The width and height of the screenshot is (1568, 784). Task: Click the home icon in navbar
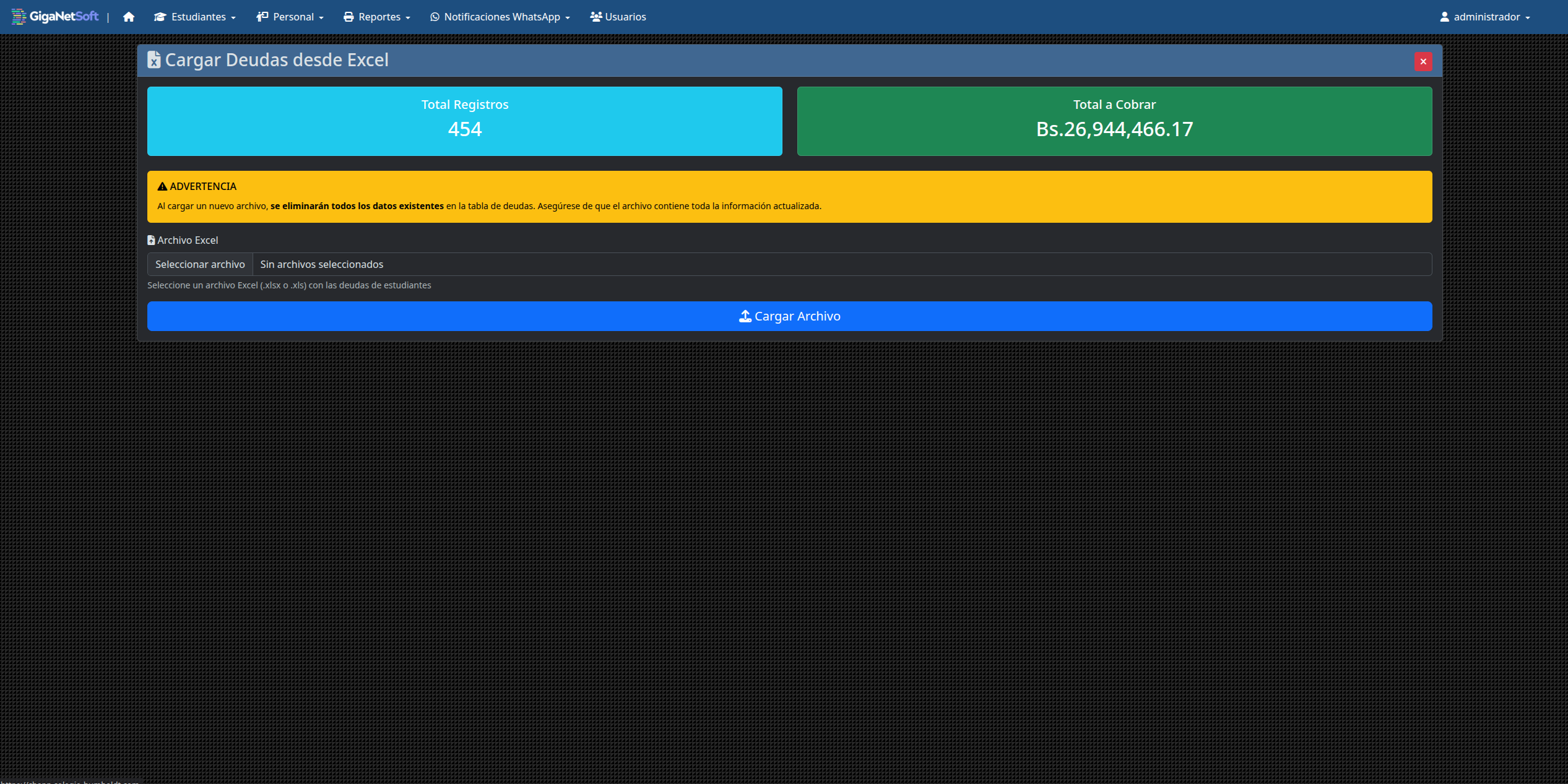pyautogui.click(x=129, y=17)
